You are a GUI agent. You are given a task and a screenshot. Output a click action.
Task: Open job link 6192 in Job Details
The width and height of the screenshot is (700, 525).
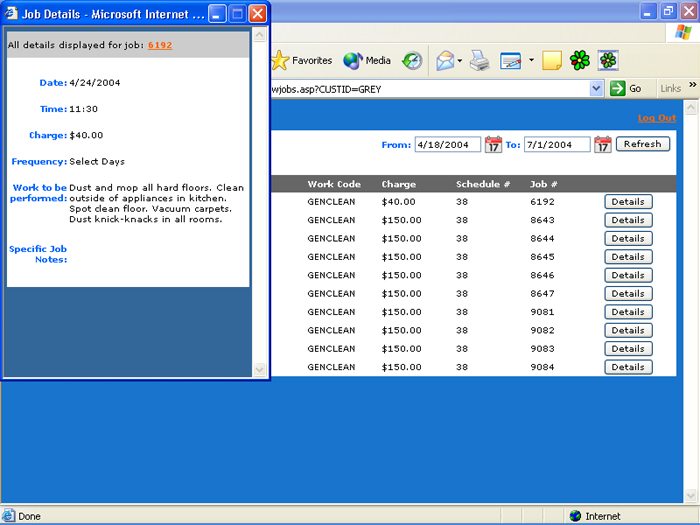pyautogui.click(x=160, y=45)
